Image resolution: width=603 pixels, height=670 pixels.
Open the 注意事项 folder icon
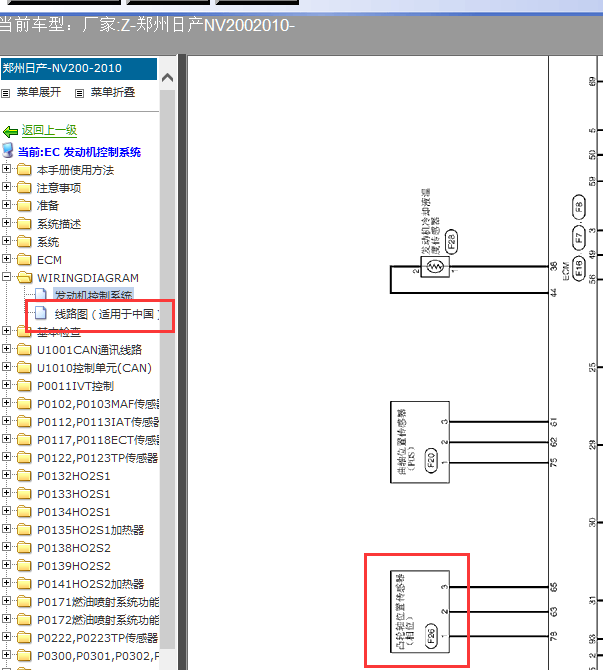tap(24, 188)
